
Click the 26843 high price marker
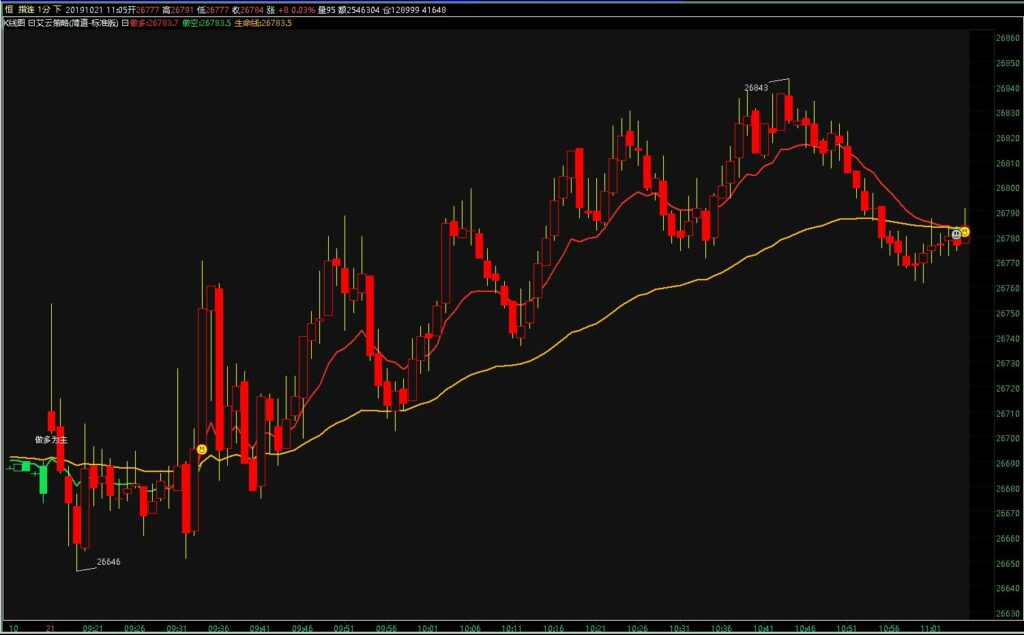coord(756,88)
